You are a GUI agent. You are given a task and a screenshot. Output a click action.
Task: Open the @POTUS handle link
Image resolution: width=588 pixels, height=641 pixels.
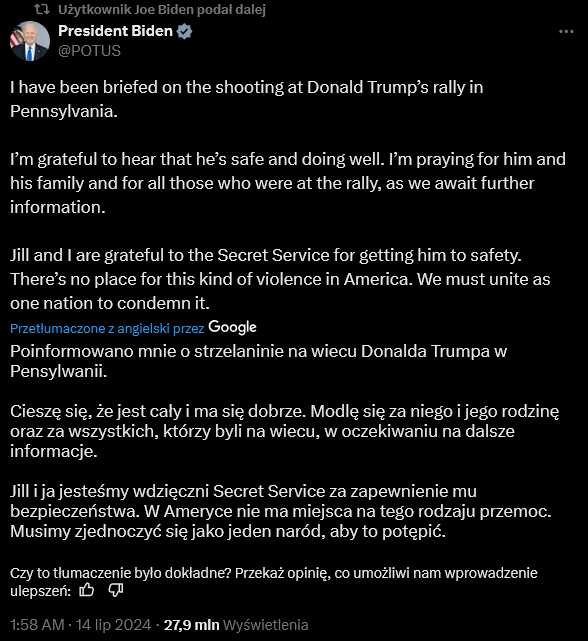89,51
